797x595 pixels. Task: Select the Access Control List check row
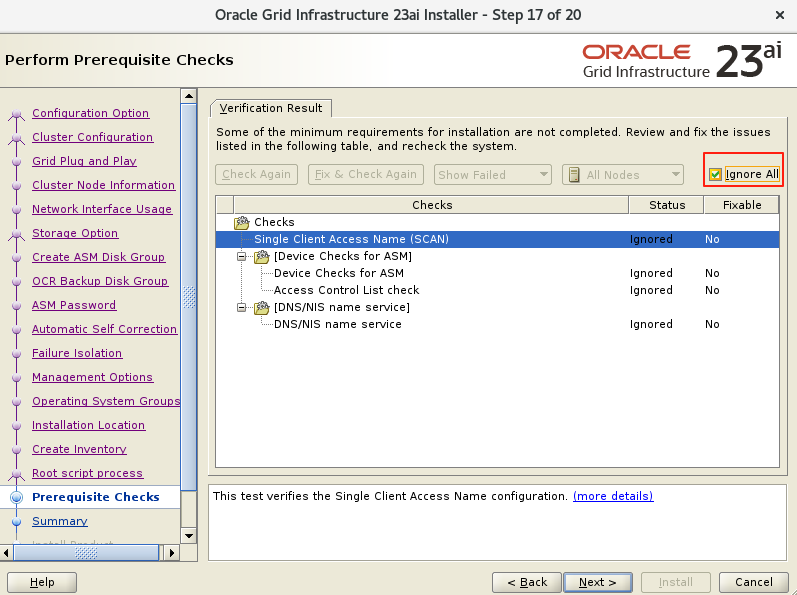(x=497, y=290)
